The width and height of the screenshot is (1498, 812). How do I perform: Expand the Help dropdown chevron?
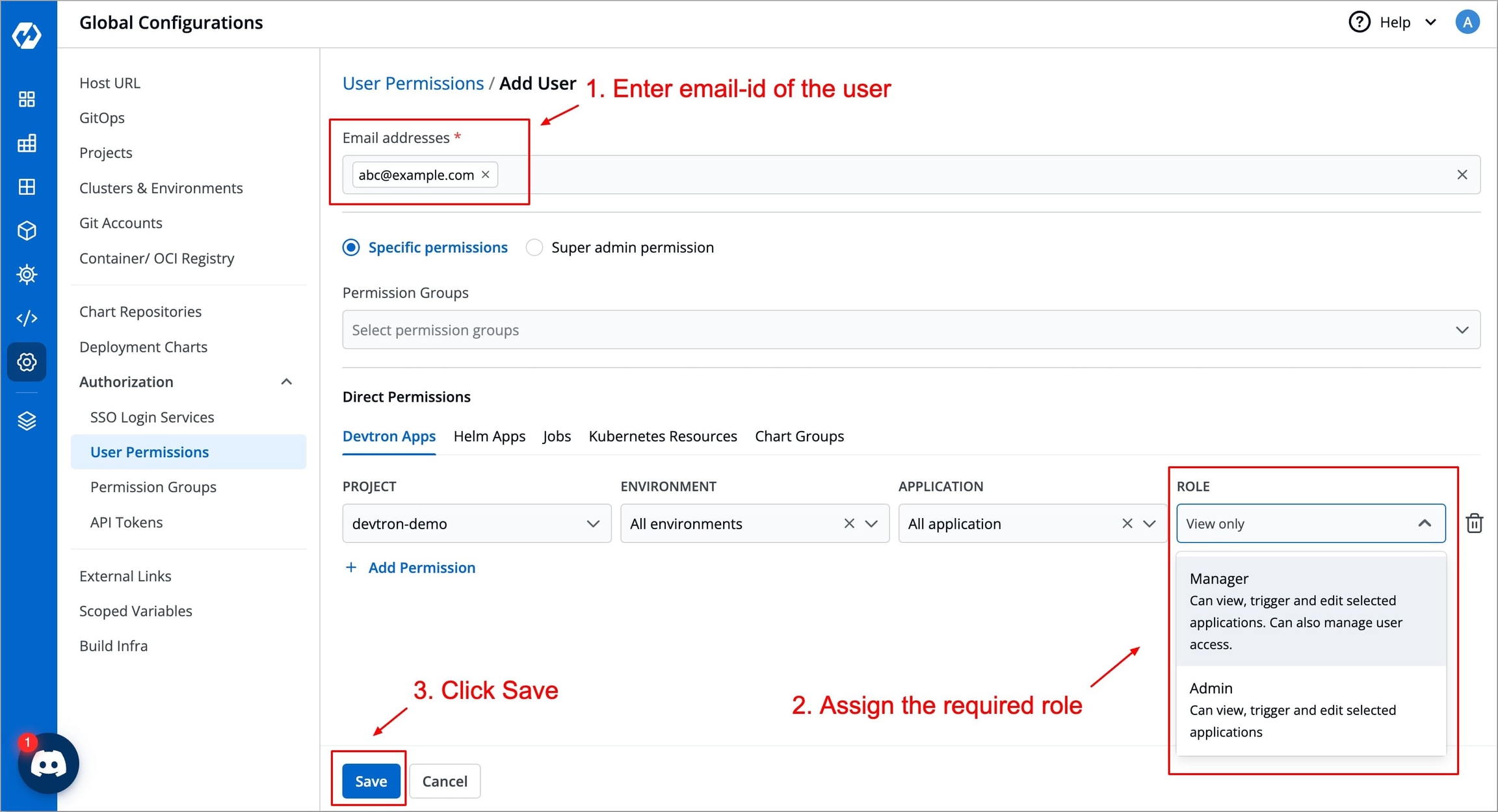point(1430,22)
